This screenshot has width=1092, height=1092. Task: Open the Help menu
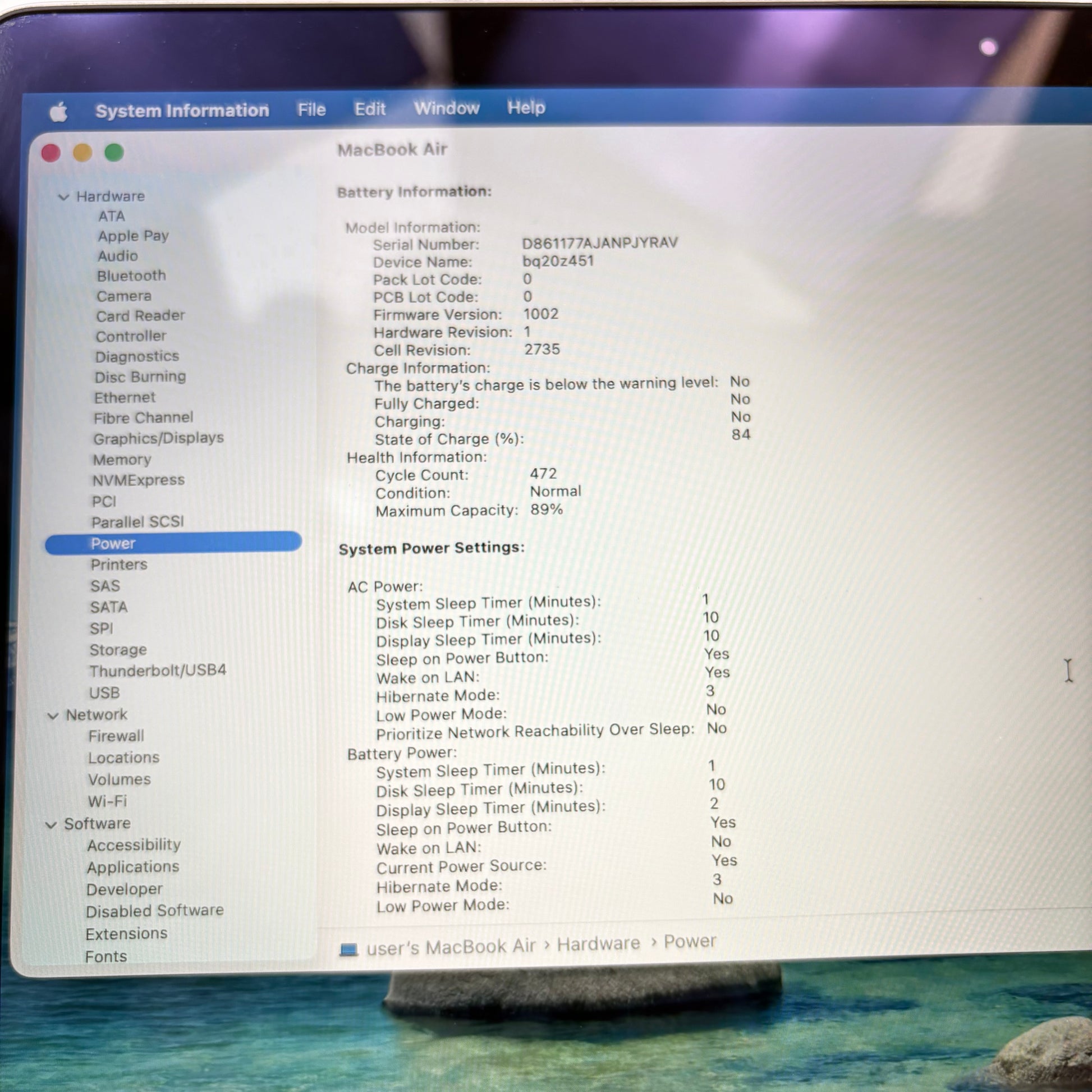click(x=526, y=107)
